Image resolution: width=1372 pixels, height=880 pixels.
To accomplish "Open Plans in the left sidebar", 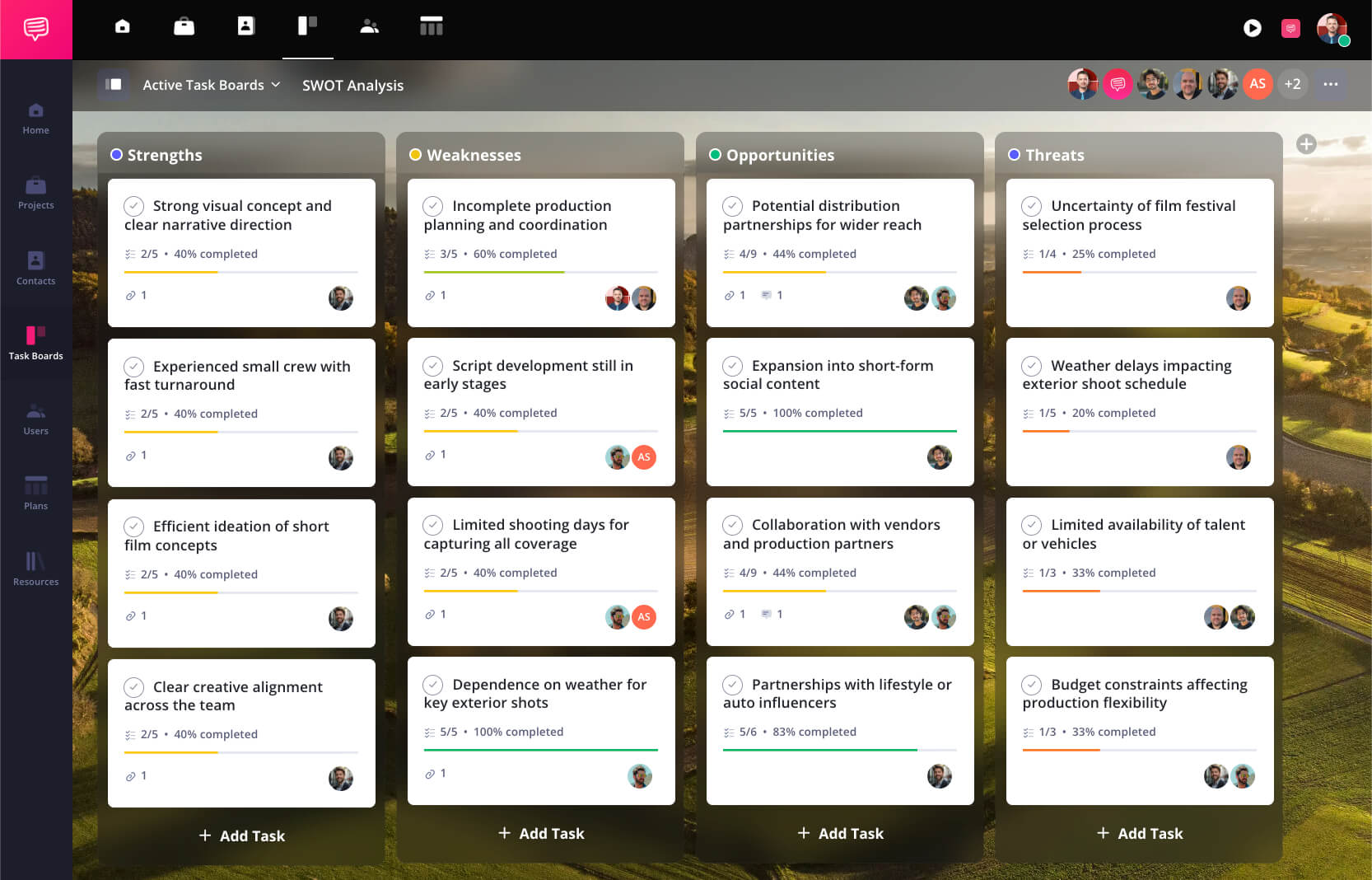I will click(x=35, y=493).
